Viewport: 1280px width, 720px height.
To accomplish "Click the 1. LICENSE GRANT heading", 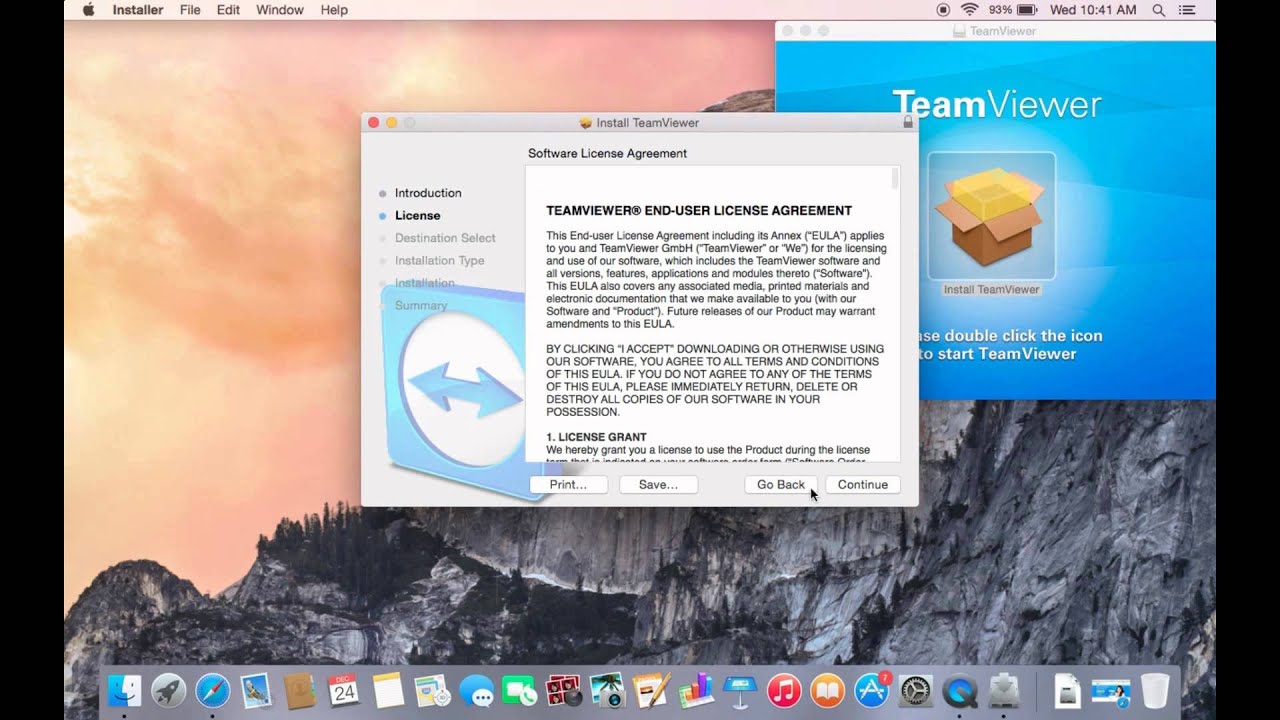I will [596, 437].
